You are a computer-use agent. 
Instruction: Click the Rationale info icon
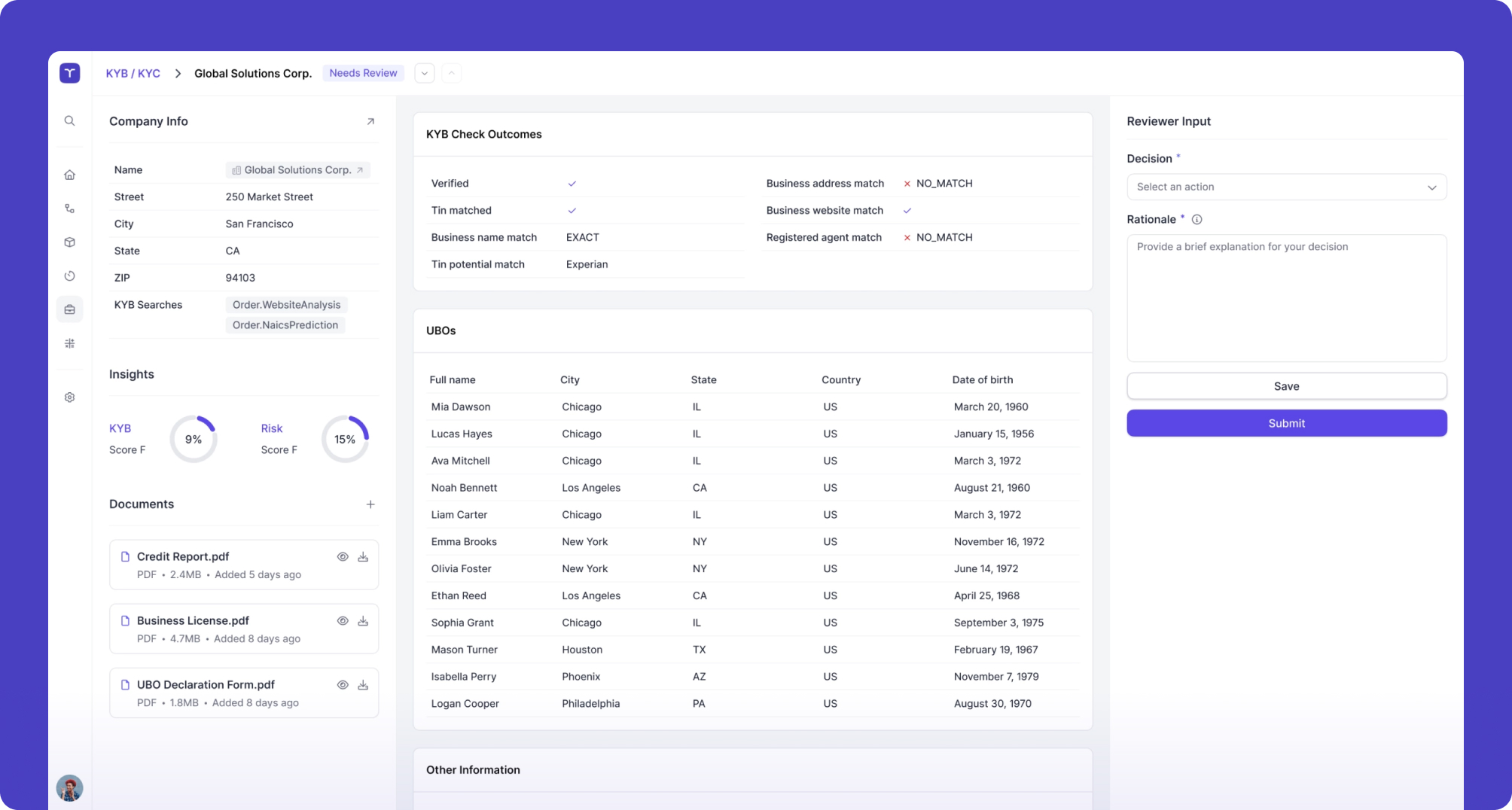(x=1196, y=220)
